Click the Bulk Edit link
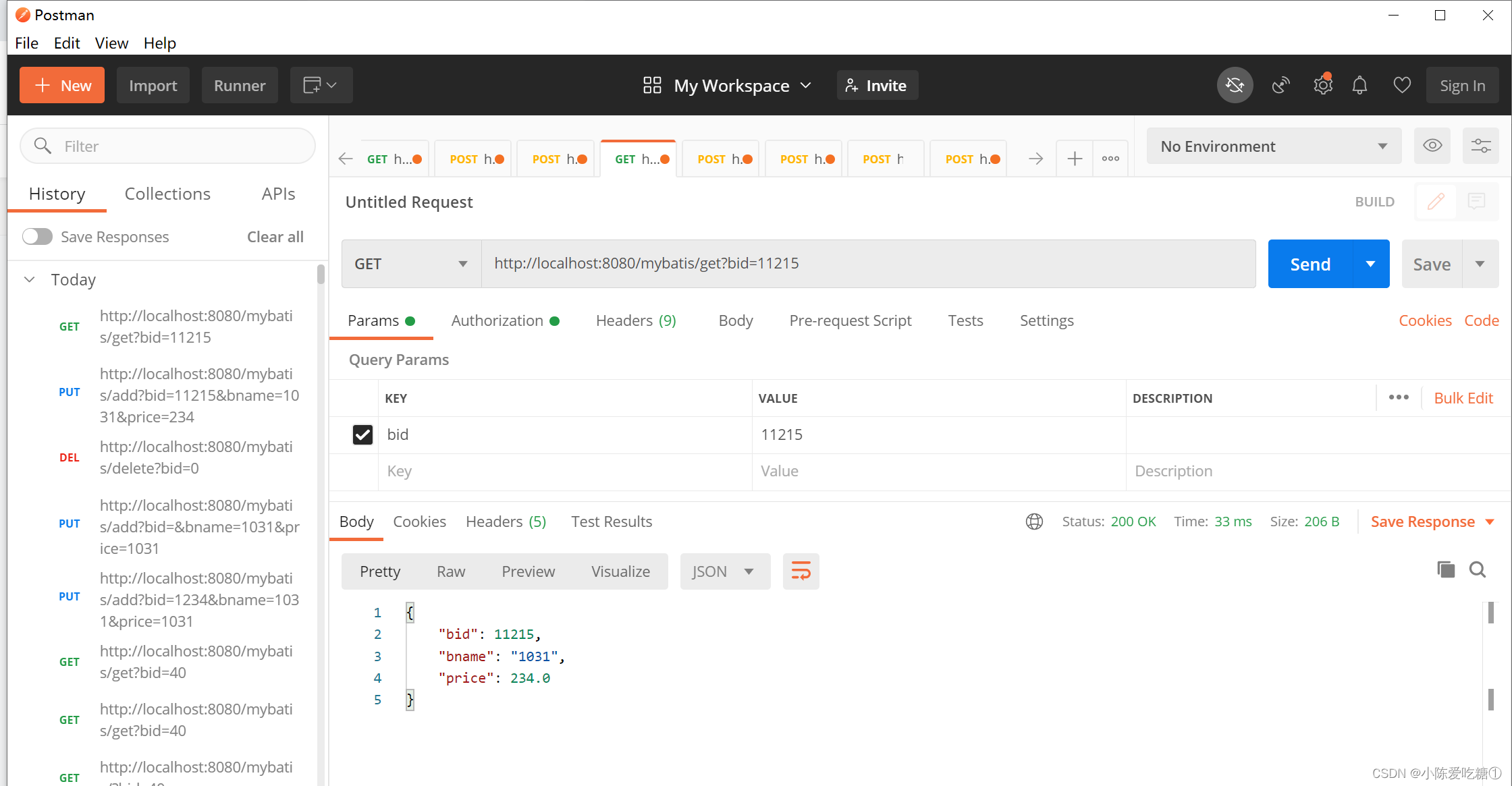Screen dimensions: 1512x786 click(x=1463, y=398)
